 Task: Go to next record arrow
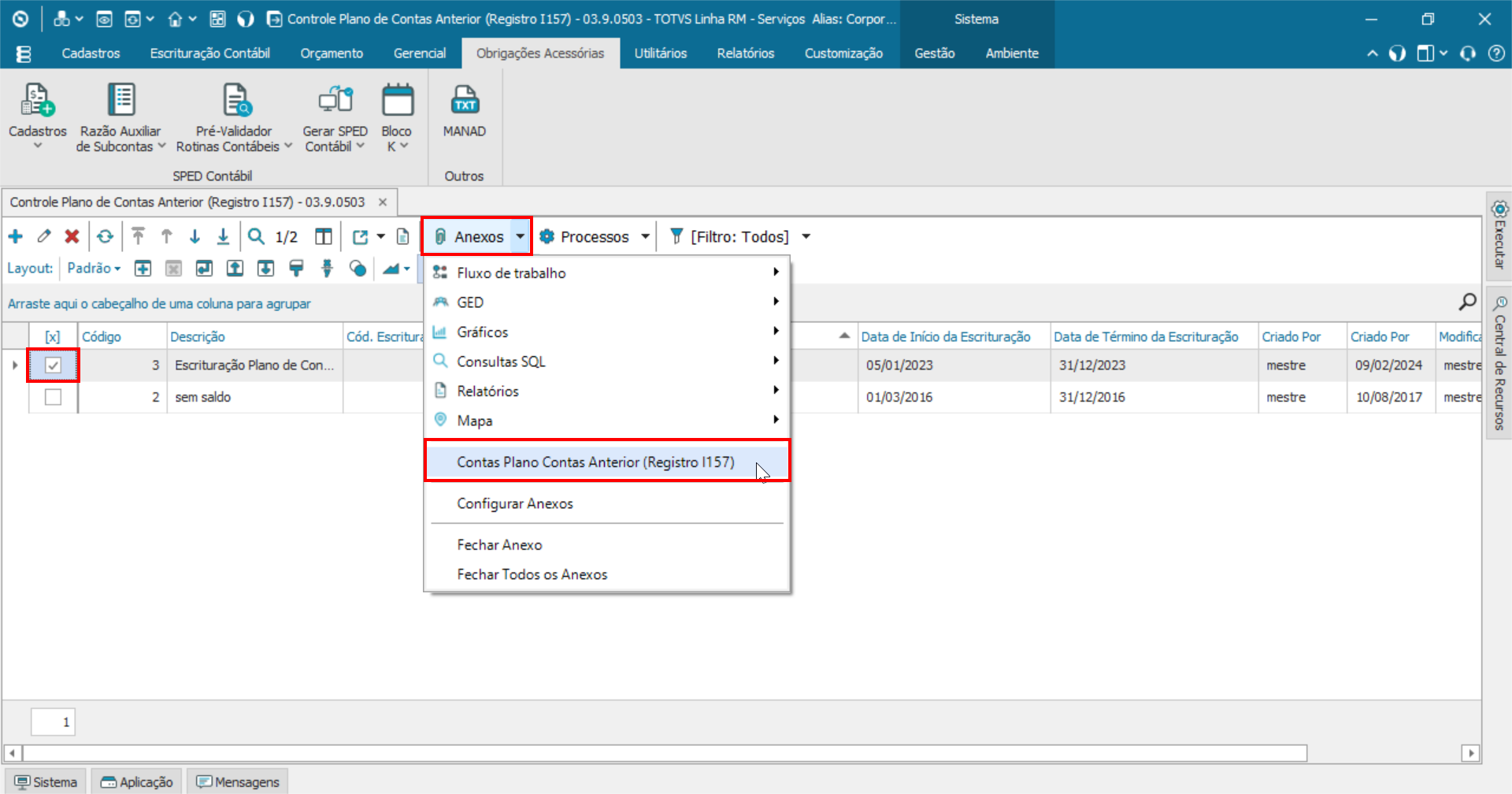(195, 236)
